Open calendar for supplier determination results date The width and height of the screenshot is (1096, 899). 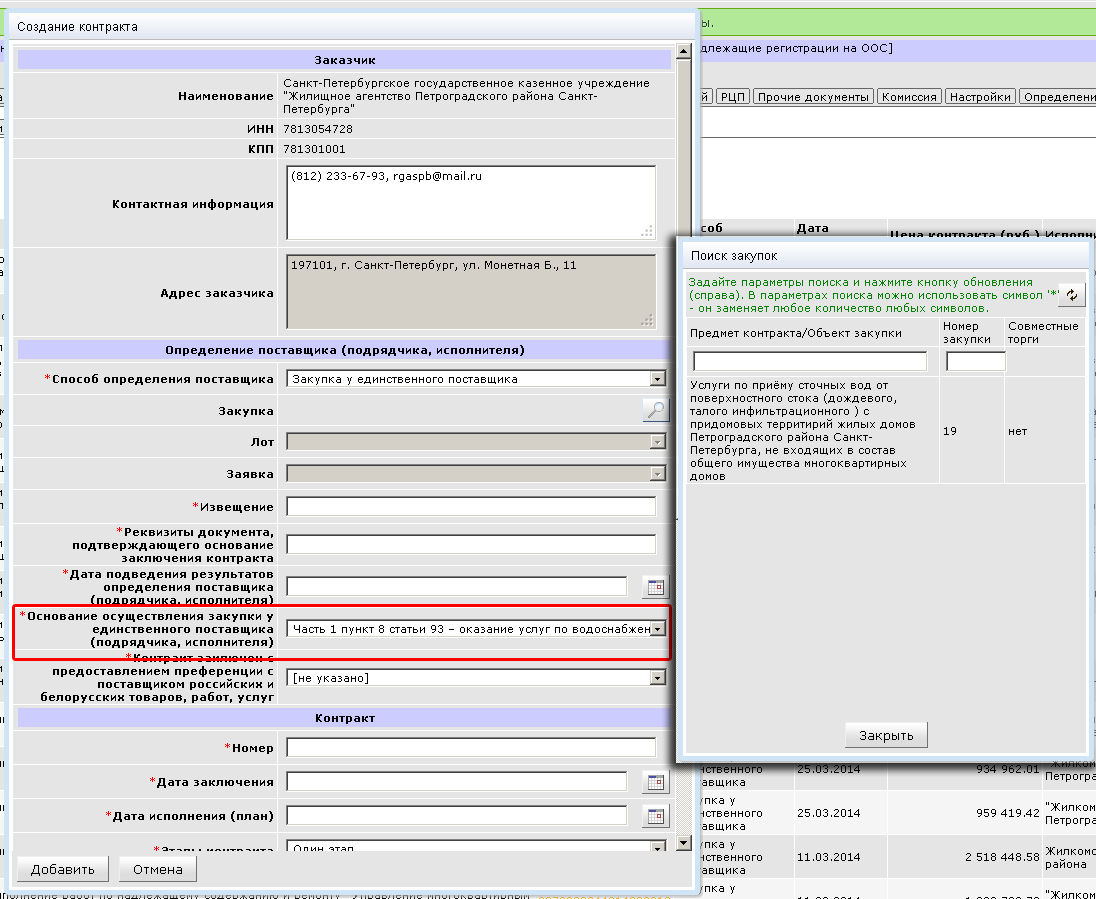(x=656, y=587)
